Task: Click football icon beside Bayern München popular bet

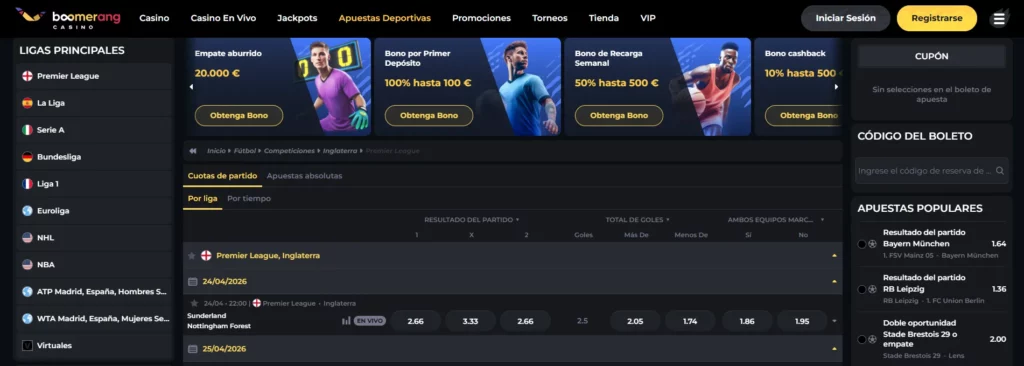Action: (872, 244)
